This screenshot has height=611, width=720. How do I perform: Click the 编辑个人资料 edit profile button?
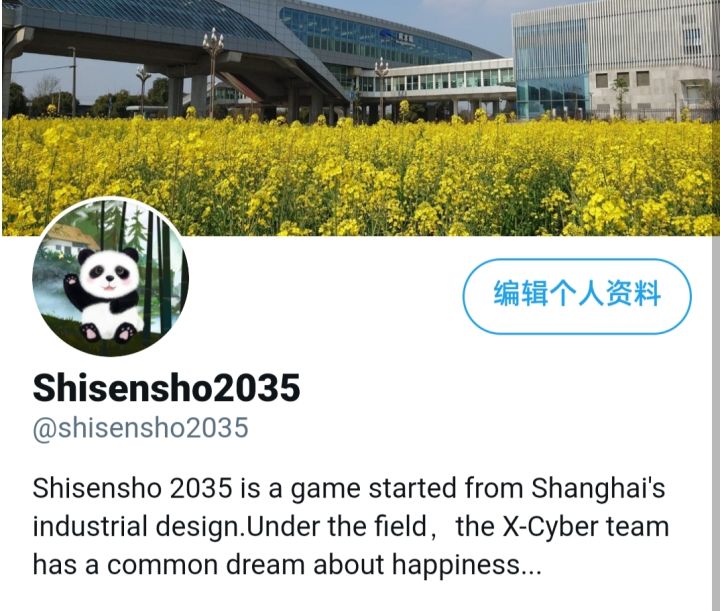[x=577, y=297]
